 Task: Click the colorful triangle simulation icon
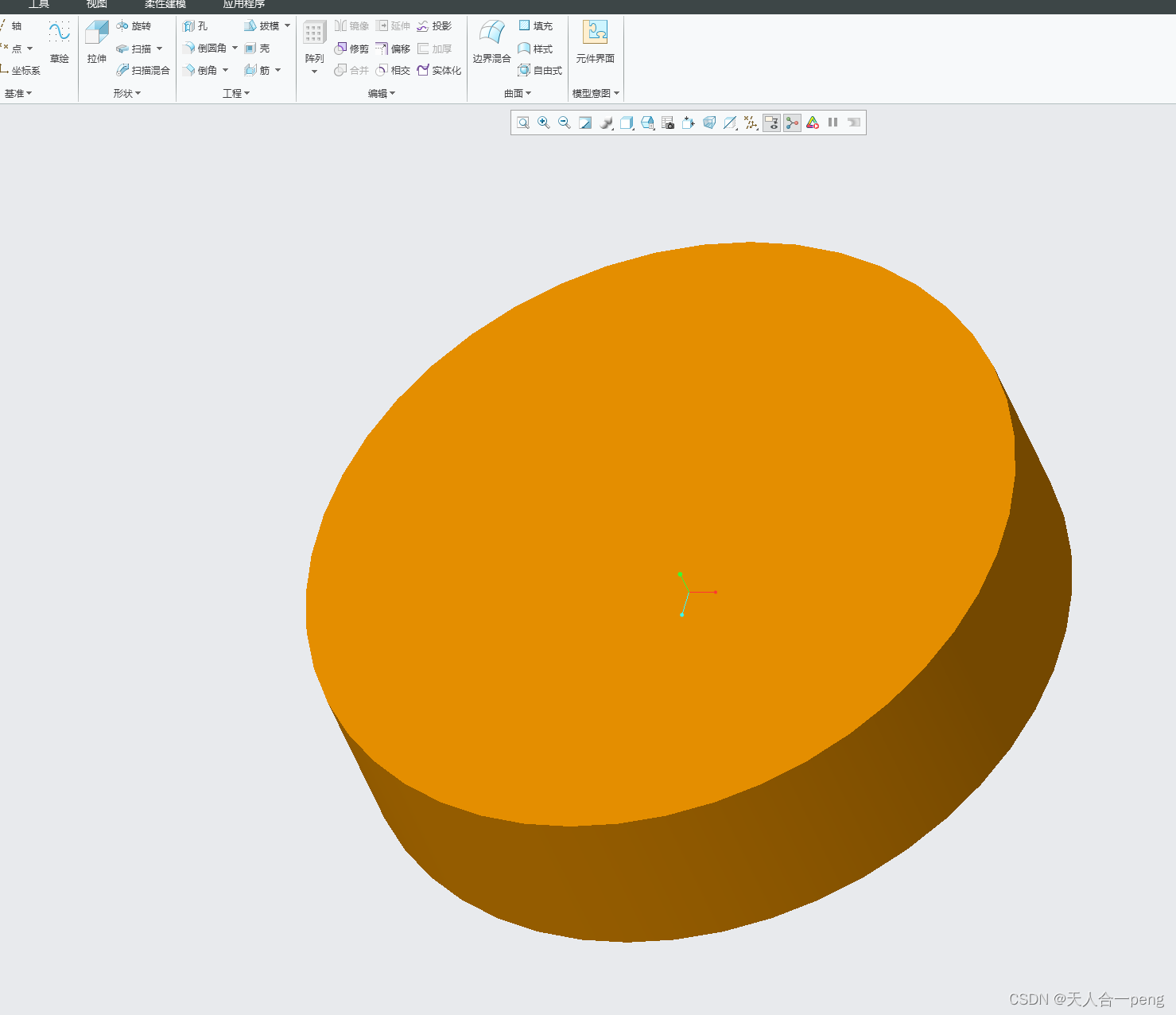click(813, 122)
